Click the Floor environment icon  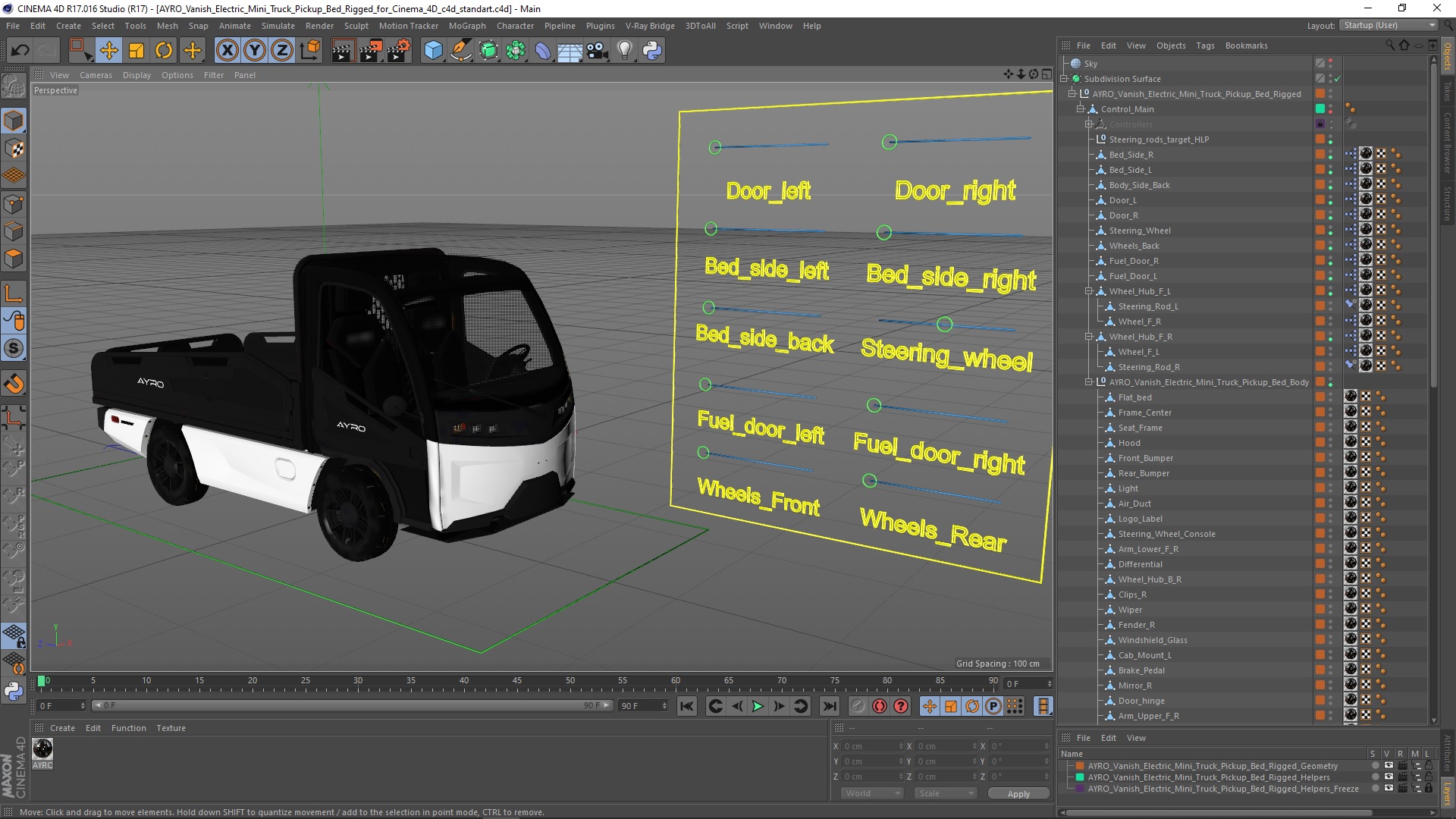tap(570, 51)
